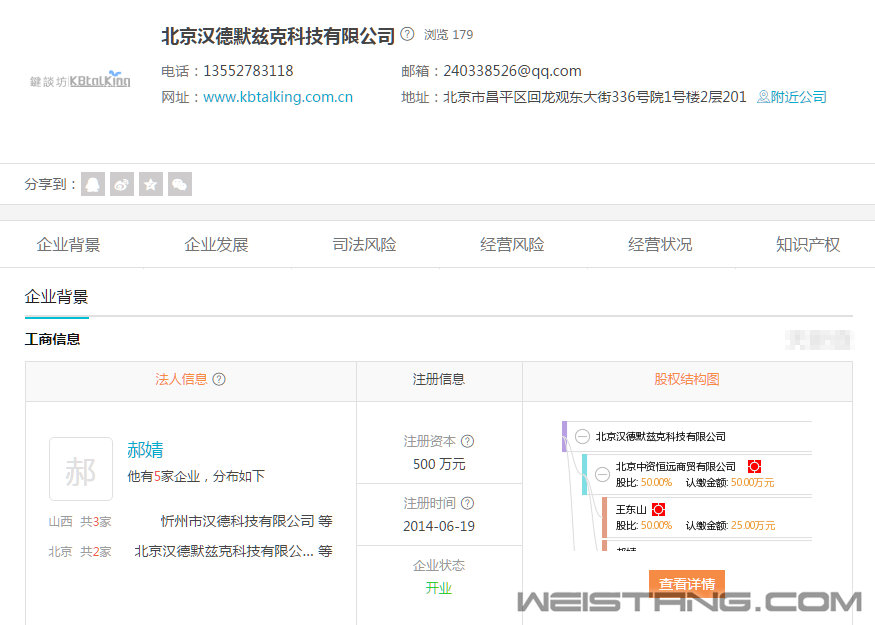Click the 北京 共2家 row label
Viewport: 875px width, 625px height.
80,551
